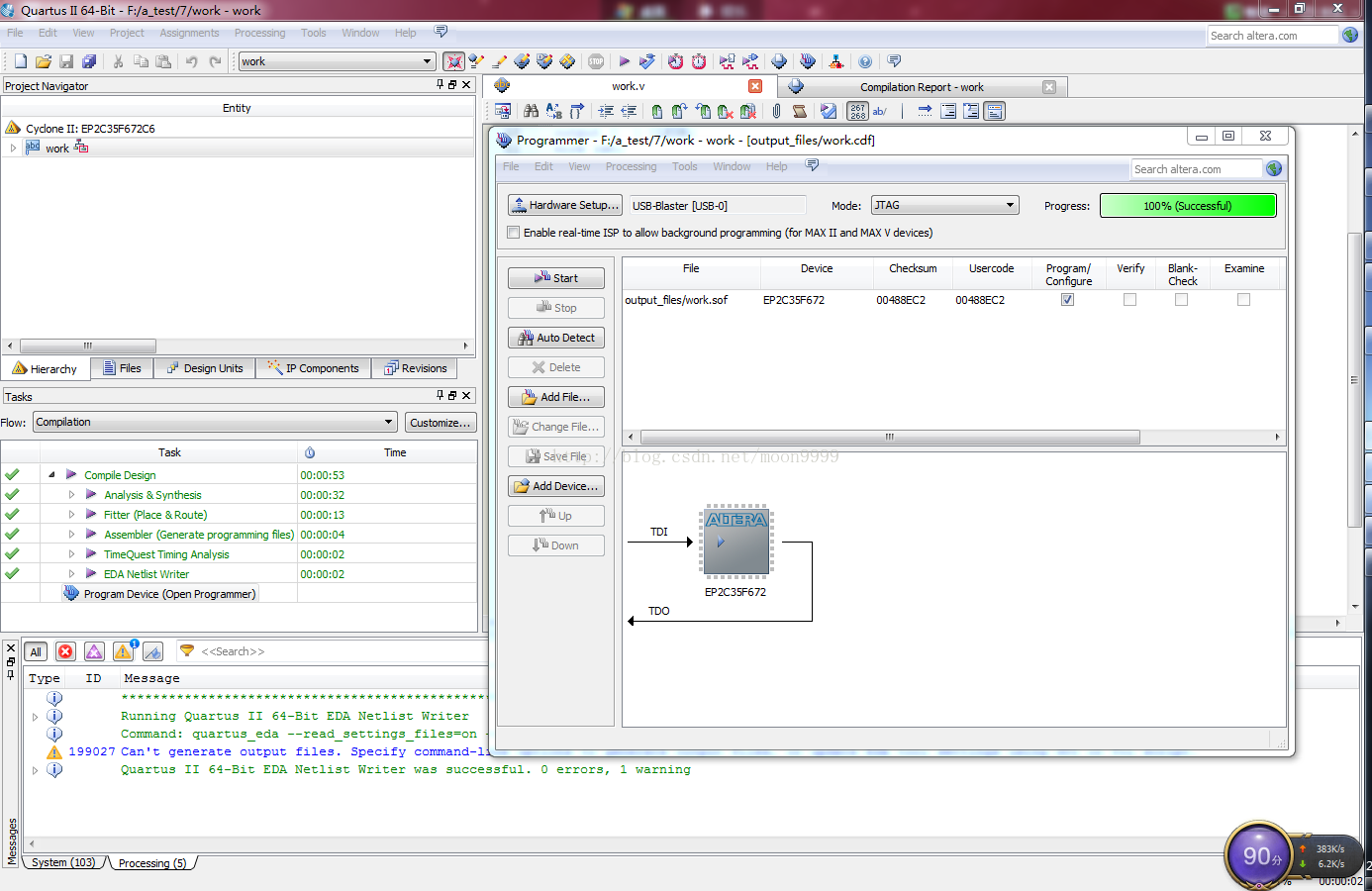1372x891 pixels.
Task: Toggle Enable real-time ISP checkbox
Action: (x=513, y=233)
